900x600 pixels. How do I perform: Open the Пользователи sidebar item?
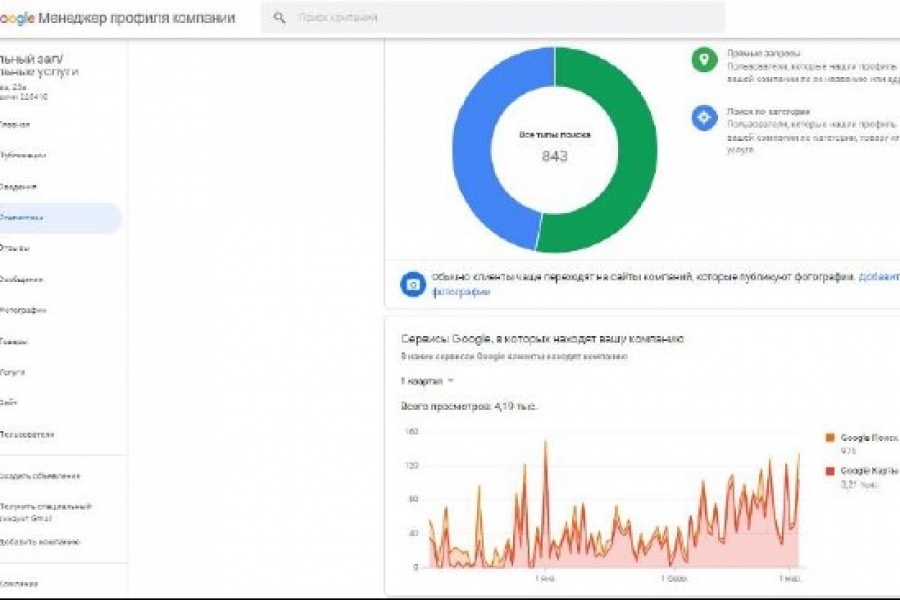pos(27,435)
